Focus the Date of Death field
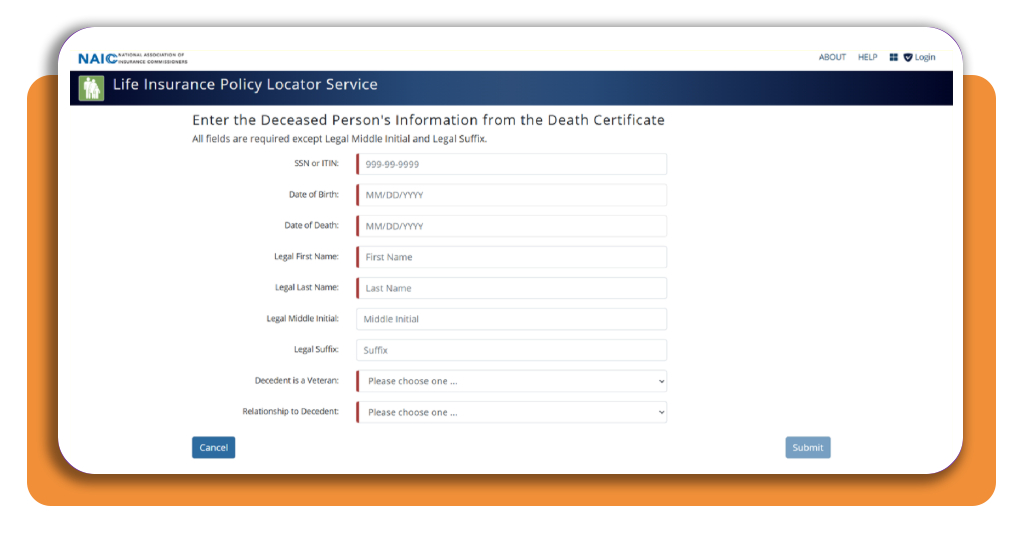Image resolution: width=1024 pixels, height=536 pixels. point(511,226)
